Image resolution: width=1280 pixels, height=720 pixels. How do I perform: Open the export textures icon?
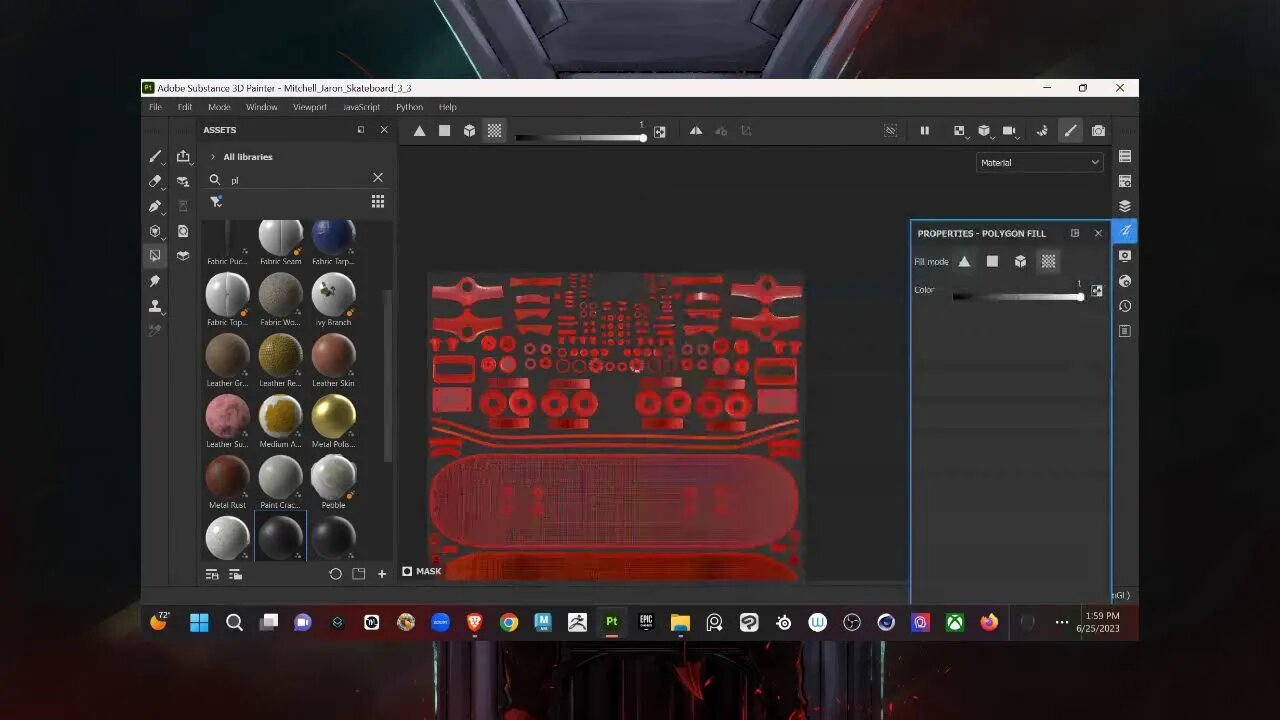click(x=183, y=157)
